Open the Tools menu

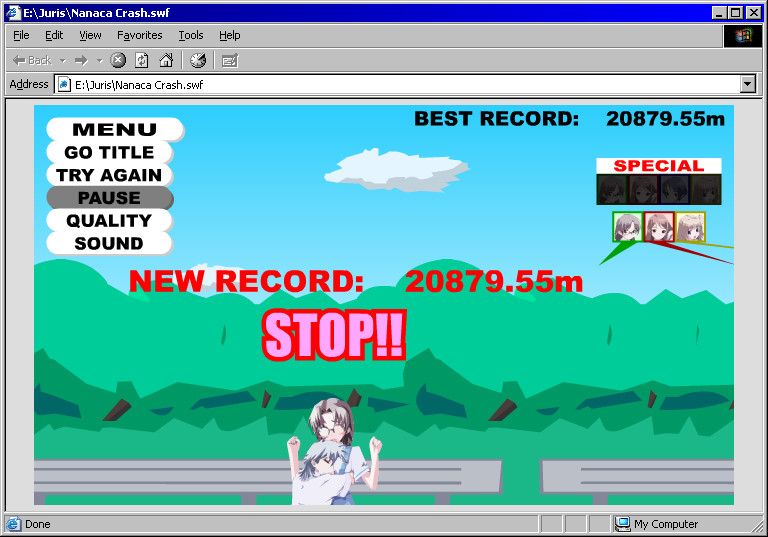[191, 35]
